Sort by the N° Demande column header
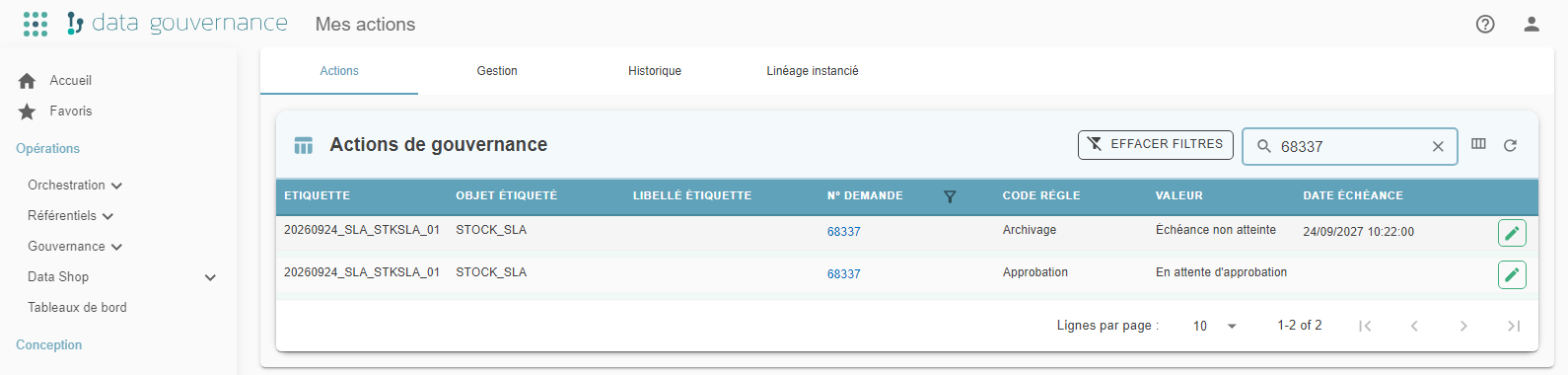 point(865,196)
